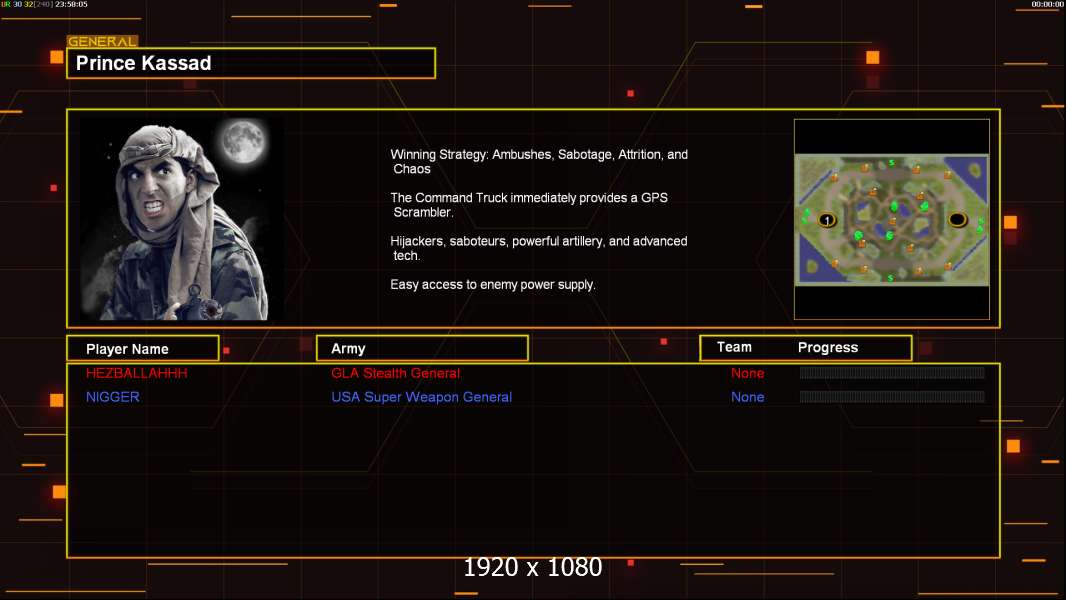Click the GLA Stealth General army entry

pos(396,373)
